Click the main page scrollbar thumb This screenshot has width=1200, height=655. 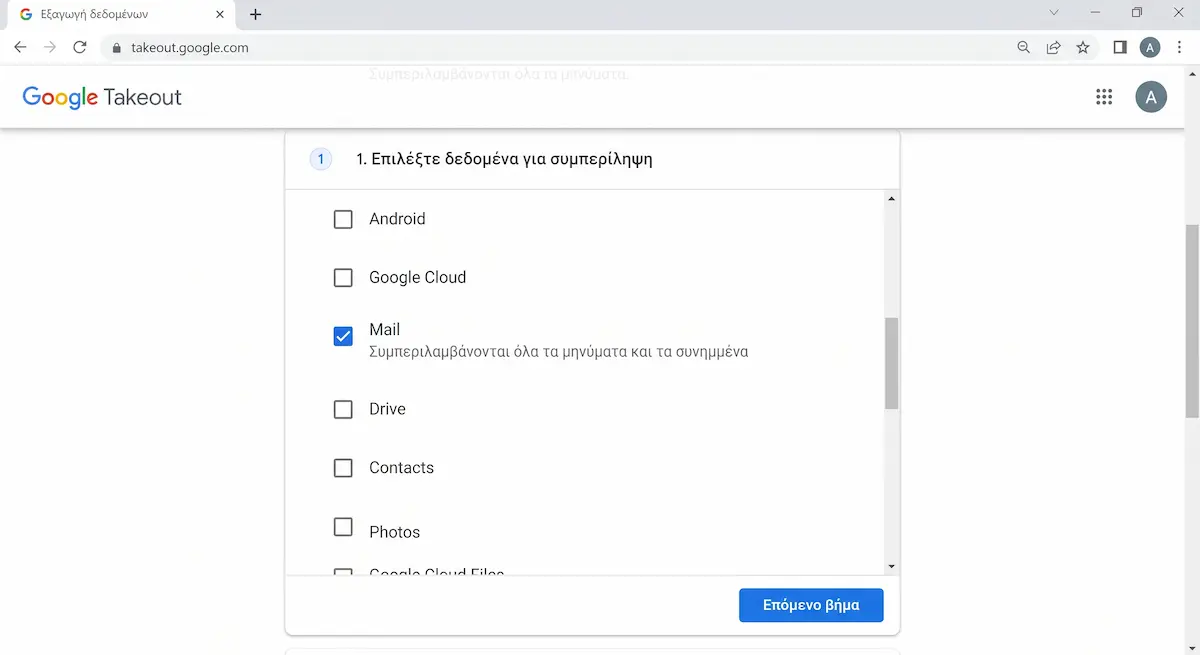tap(1192, 322)
